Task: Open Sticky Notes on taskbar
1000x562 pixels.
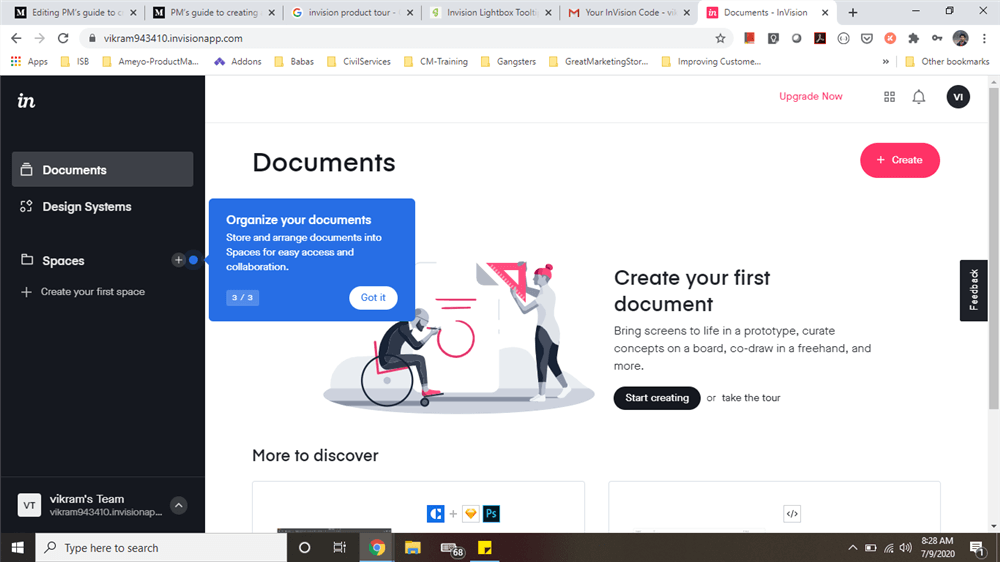Action: click(x=485, y=547)
